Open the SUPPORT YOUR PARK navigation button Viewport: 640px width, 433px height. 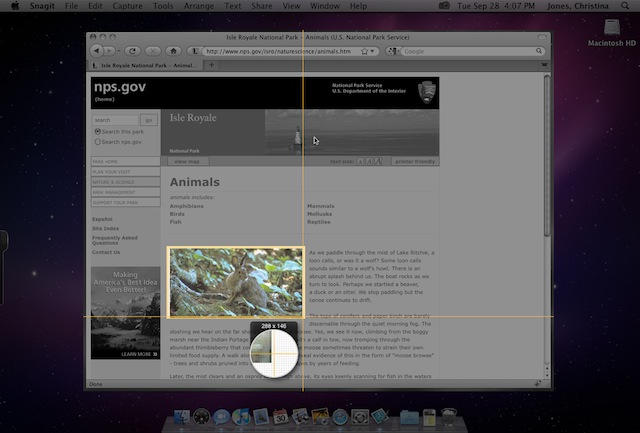tap(125, 202)
